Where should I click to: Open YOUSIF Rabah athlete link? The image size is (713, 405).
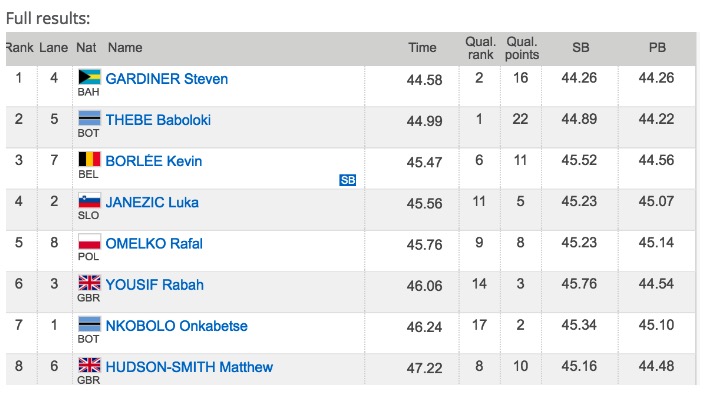coord(155,285)
